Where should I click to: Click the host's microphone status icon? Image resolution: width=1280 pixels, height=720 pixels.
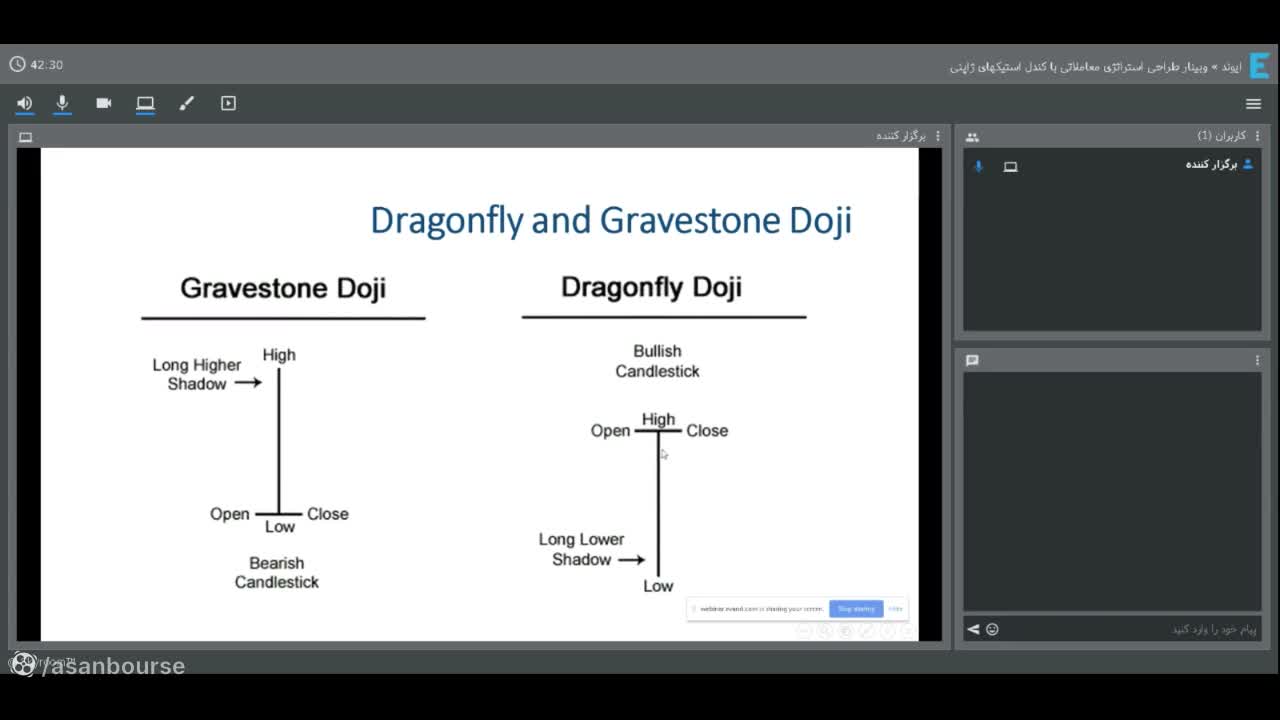pyautogui.click(x=978, y=166)
